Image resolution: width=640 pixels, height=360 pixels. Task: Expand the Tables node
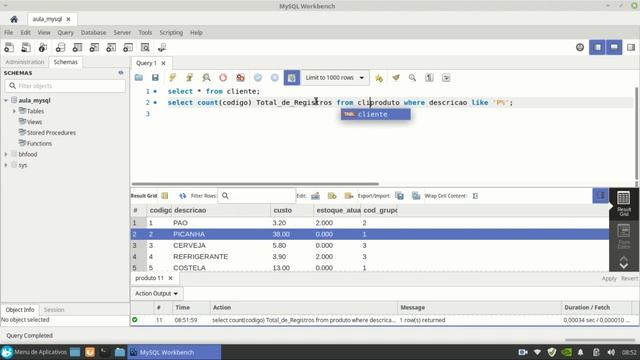[14, 111]
